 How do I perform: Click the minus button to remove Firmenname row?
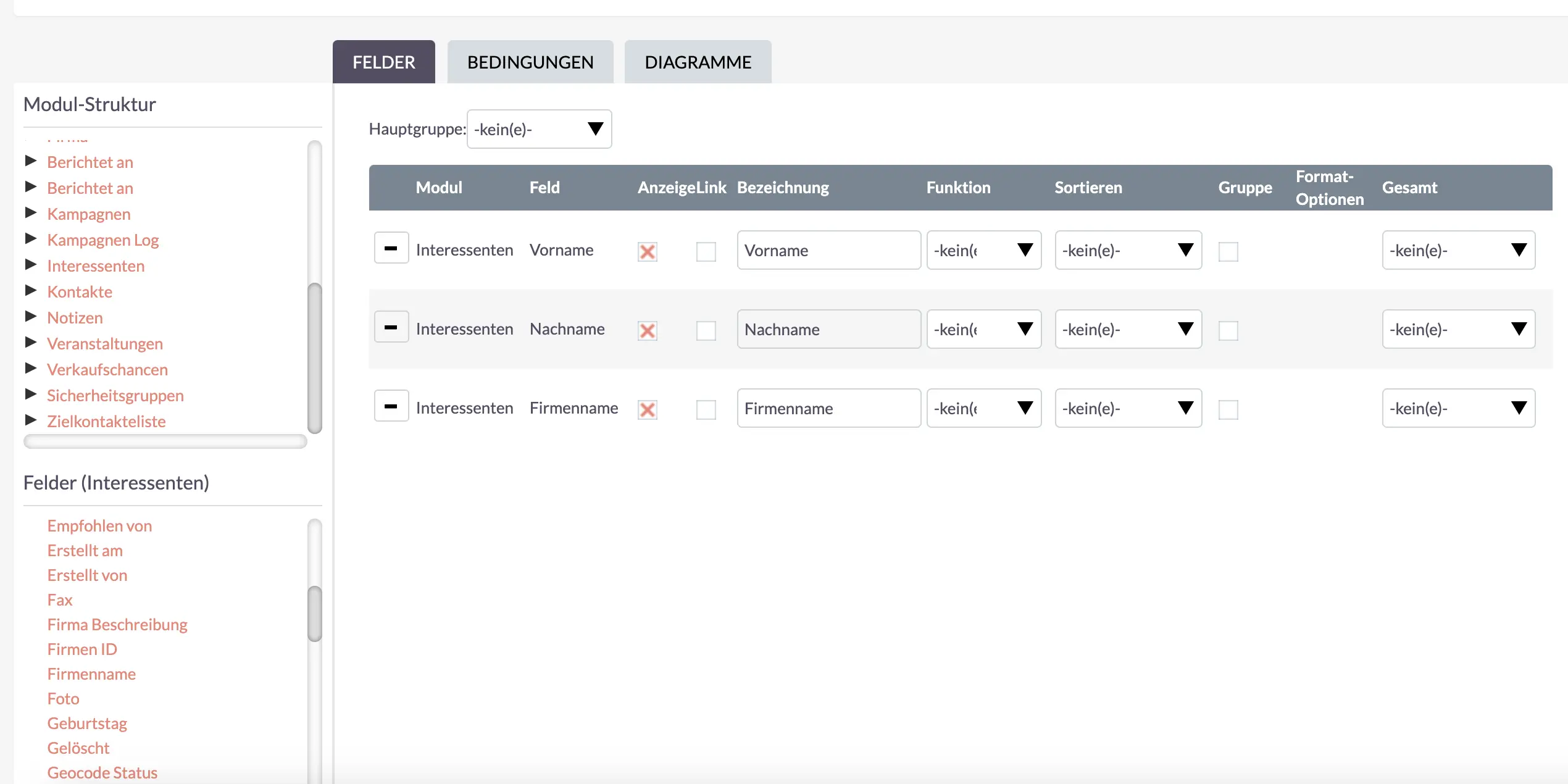pyautogui.click(x=390, y=407)
